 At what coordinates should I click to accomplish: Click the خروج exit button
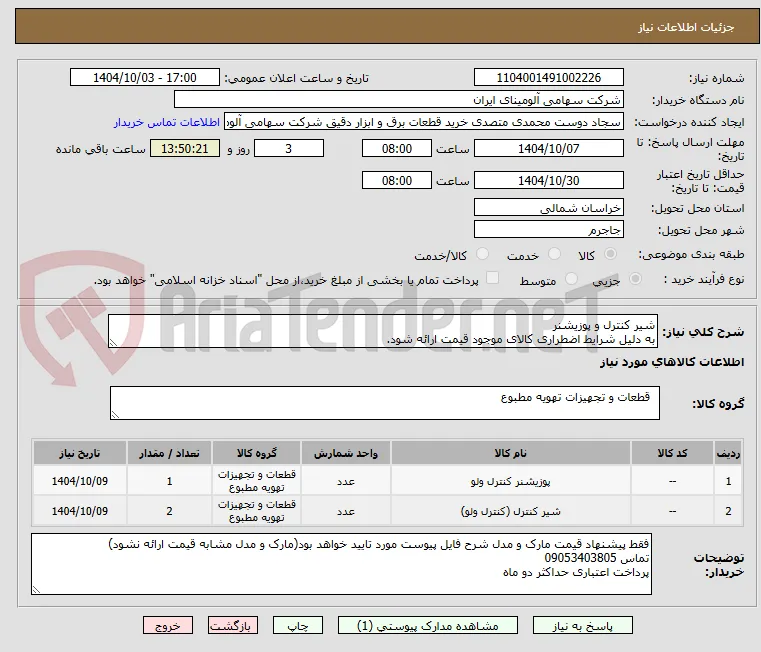tap(168, 625)
